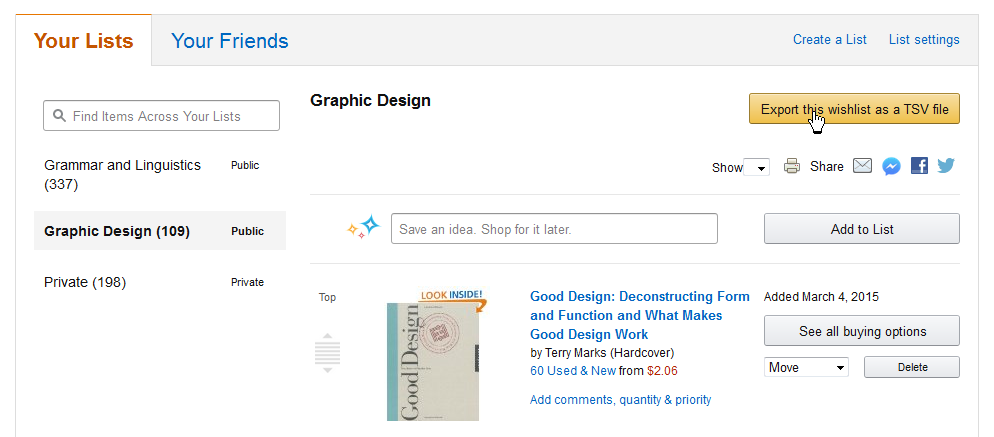Focus the Find Items Across Your Lists field
994x437 pixels.
[162, 116]
